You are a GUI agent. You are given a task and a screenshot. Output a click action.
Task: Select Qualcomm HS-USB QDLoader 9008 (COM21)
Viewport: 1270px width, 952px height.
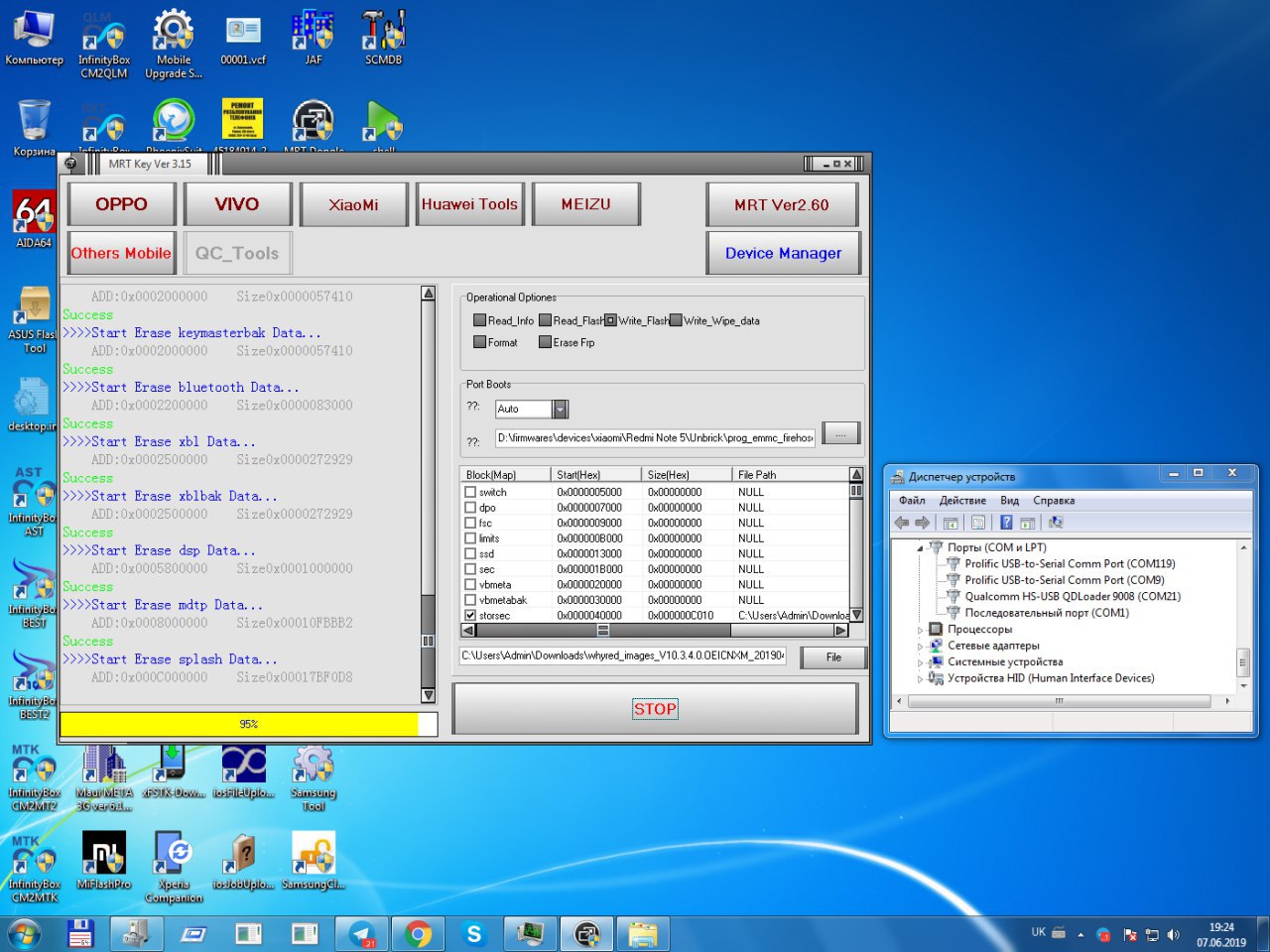pyautogui.click(x=1073, y=596)
